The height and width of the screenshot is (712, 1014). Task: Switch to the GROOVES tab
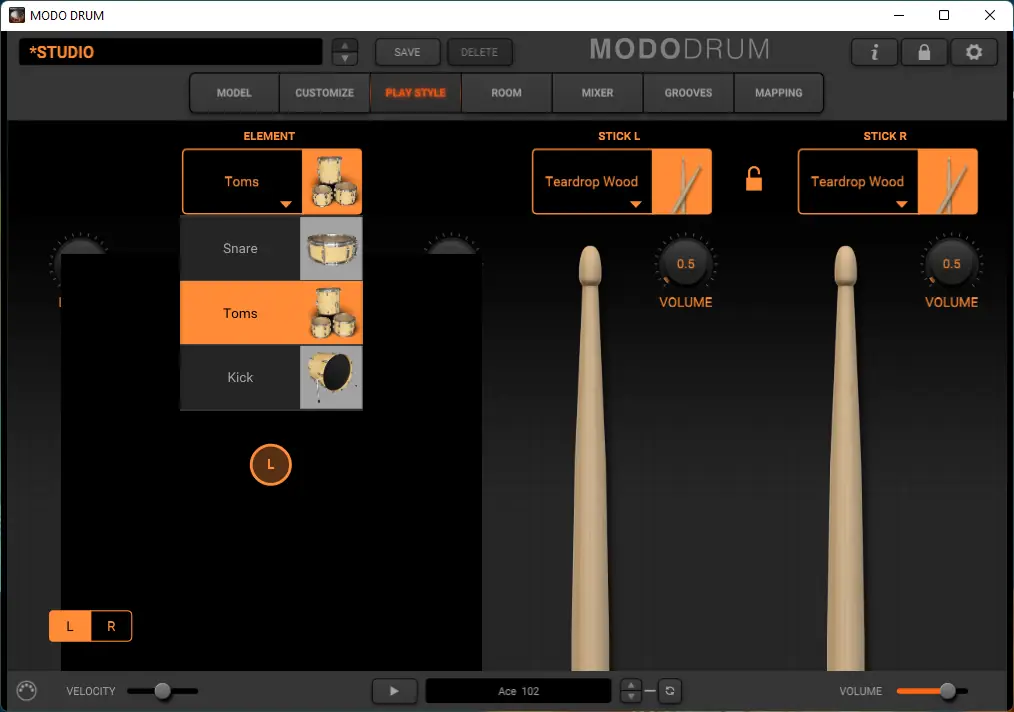688,93
